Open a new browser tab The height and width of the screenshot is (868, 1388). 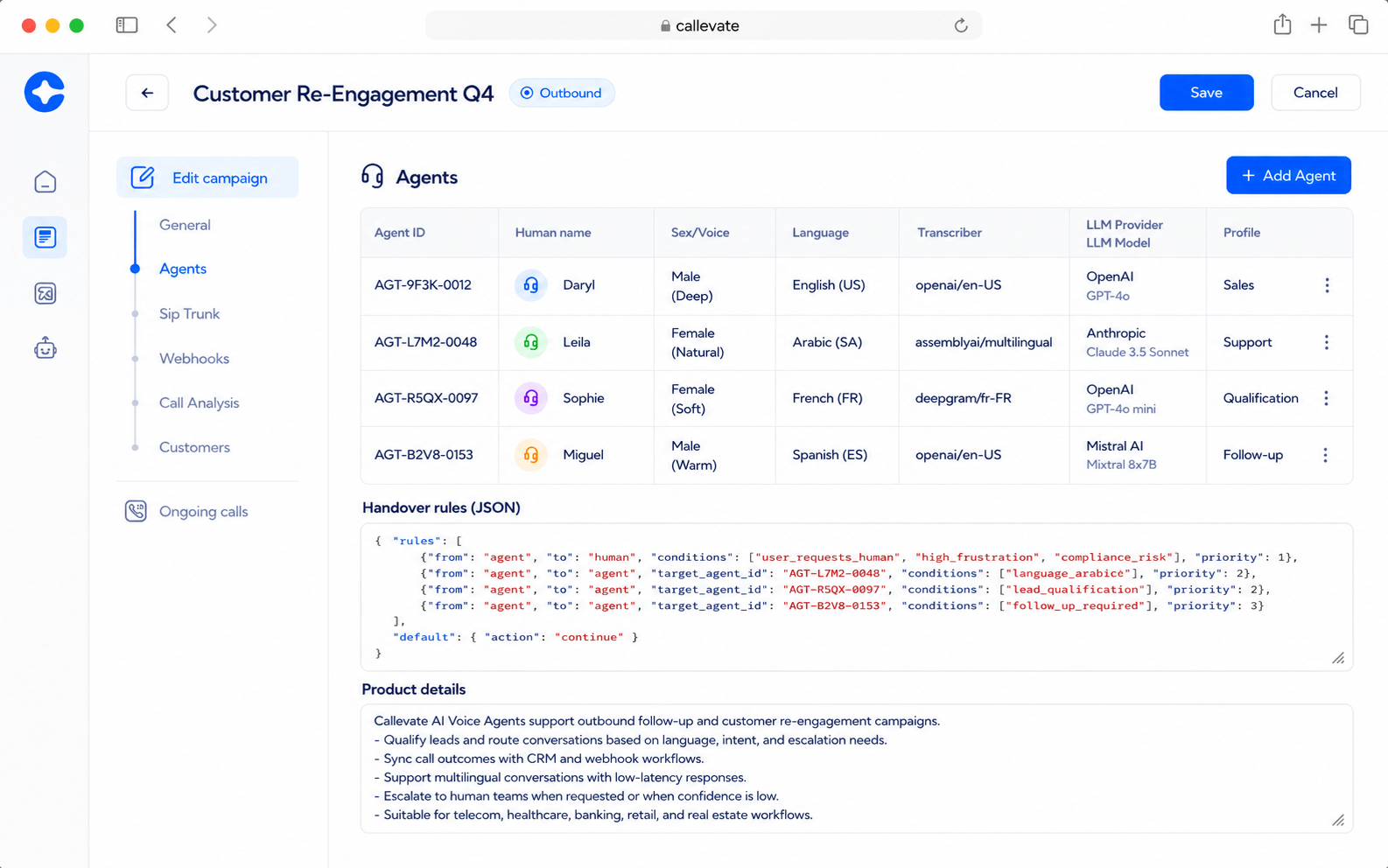[1319, 25]
